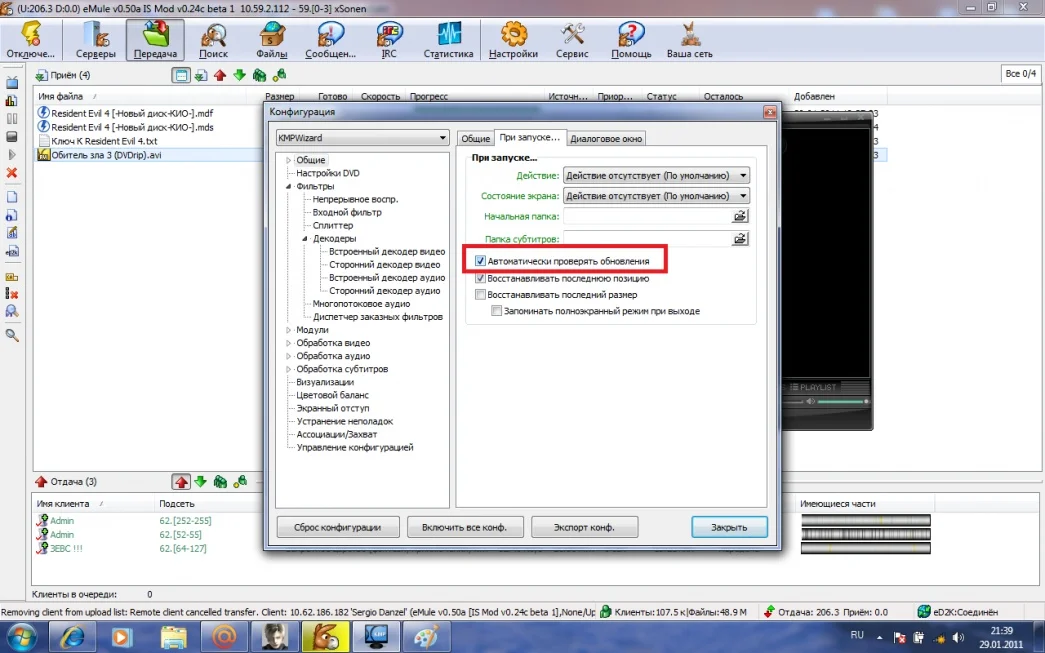Click the browse folder icon for Папка субтитров

pyautogui.click(x=740, y=239)
